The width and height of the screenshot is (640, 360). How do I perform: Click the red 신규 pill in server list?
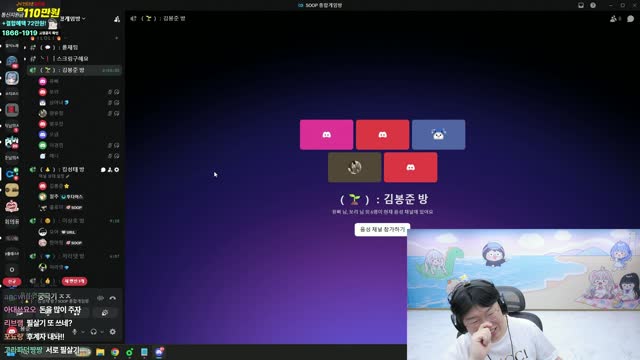point(12,282)
